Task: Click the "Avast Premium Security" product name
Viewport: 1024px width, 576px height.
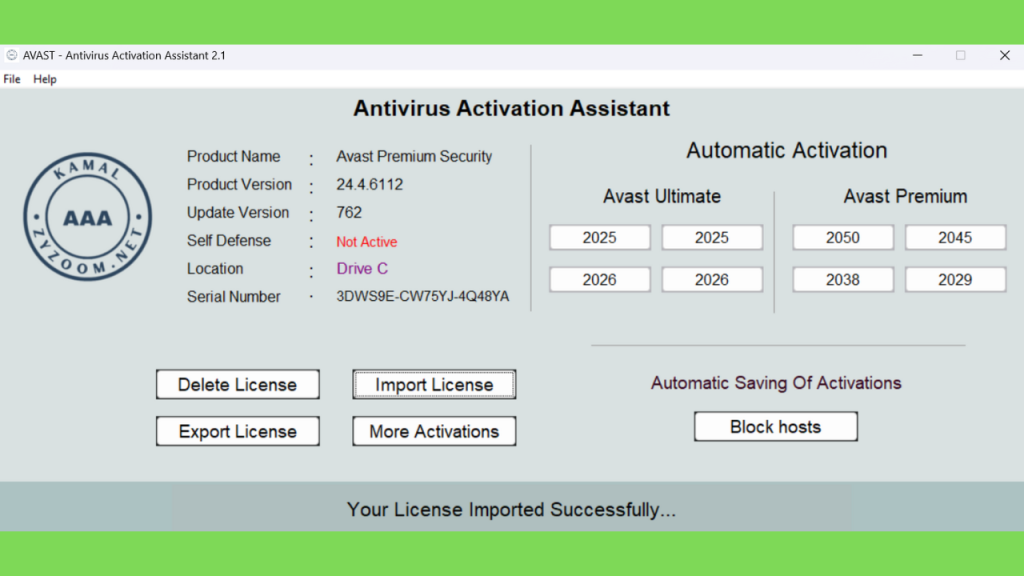Action: [414, 157]
